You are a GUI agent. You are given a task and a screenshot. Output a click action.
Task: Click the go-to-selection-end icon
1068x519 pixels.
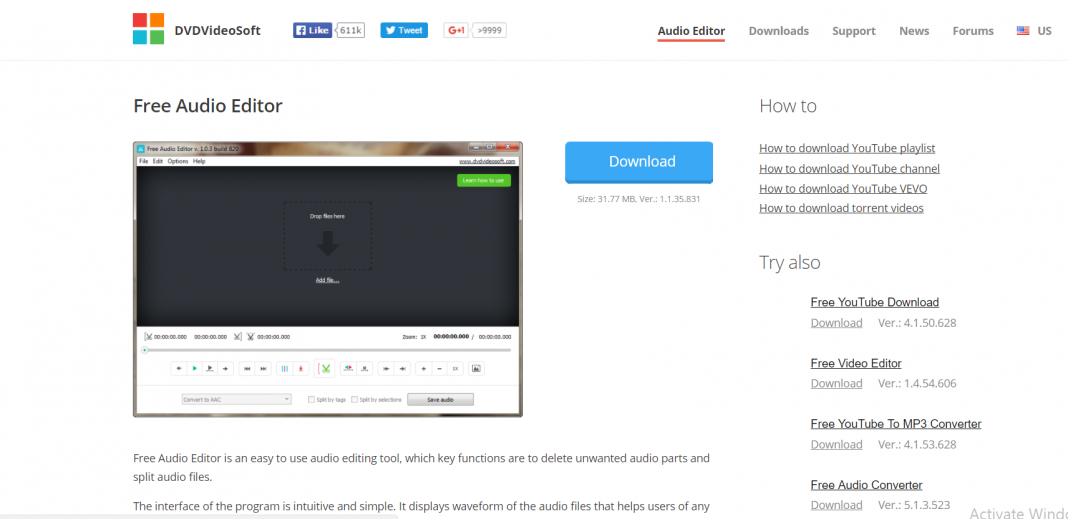pos(403,368)
